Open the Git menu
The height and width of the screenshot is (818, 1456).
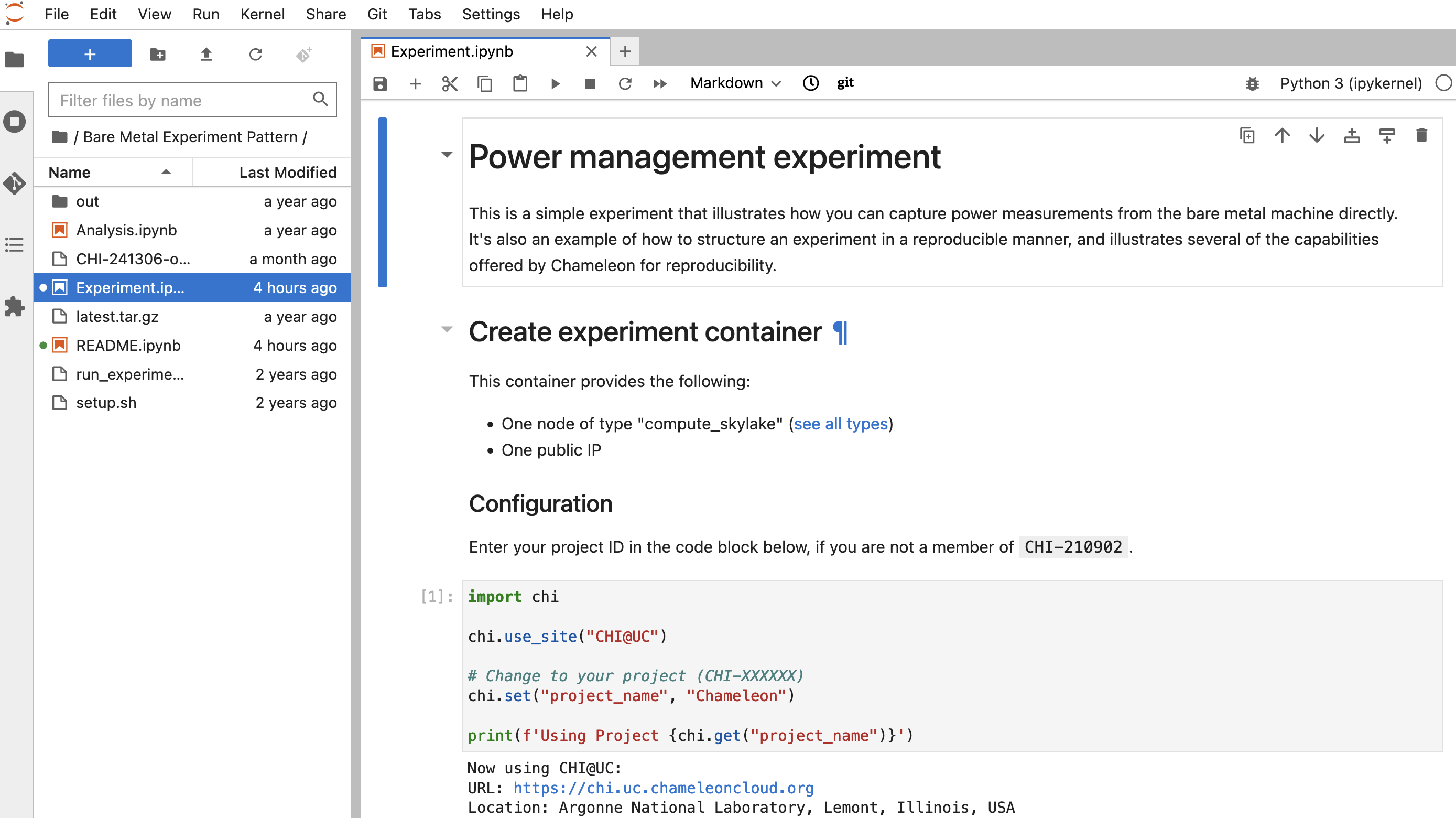377,14
